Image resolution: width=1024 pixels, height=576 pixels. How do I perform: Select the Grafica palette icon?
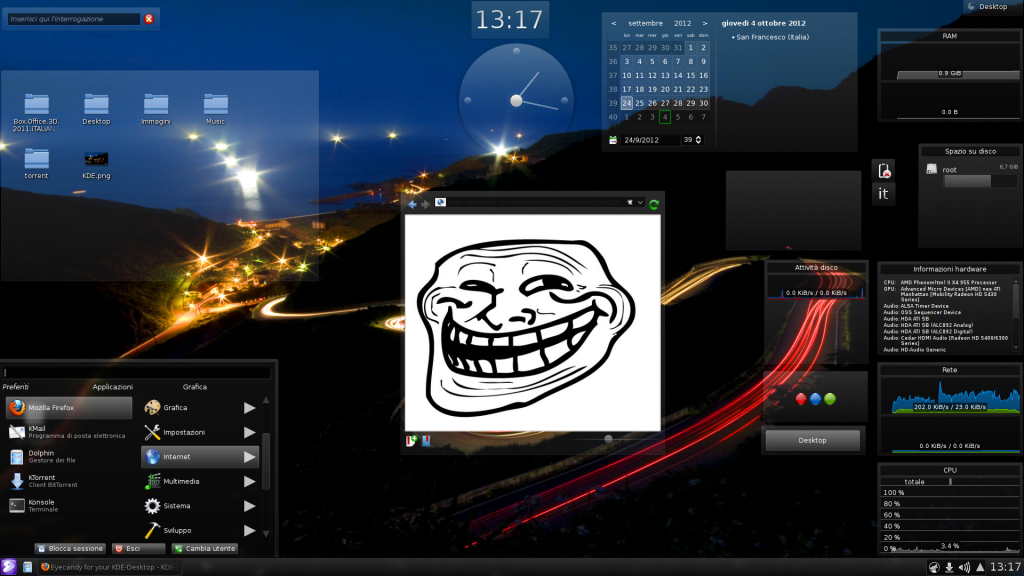pos(153,407)
